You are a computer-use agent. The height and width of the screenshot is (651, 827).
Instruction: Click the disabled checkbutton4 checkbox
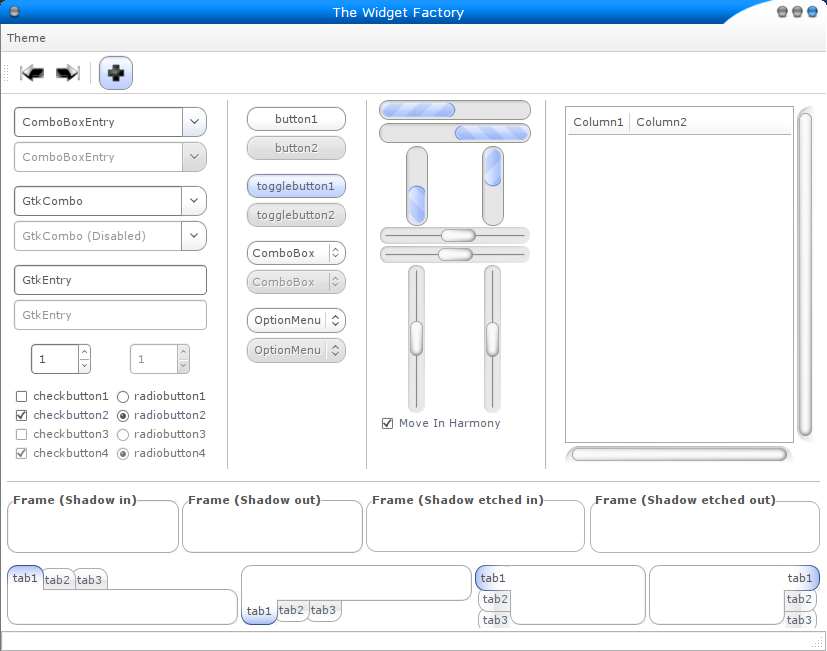point(22,453)
